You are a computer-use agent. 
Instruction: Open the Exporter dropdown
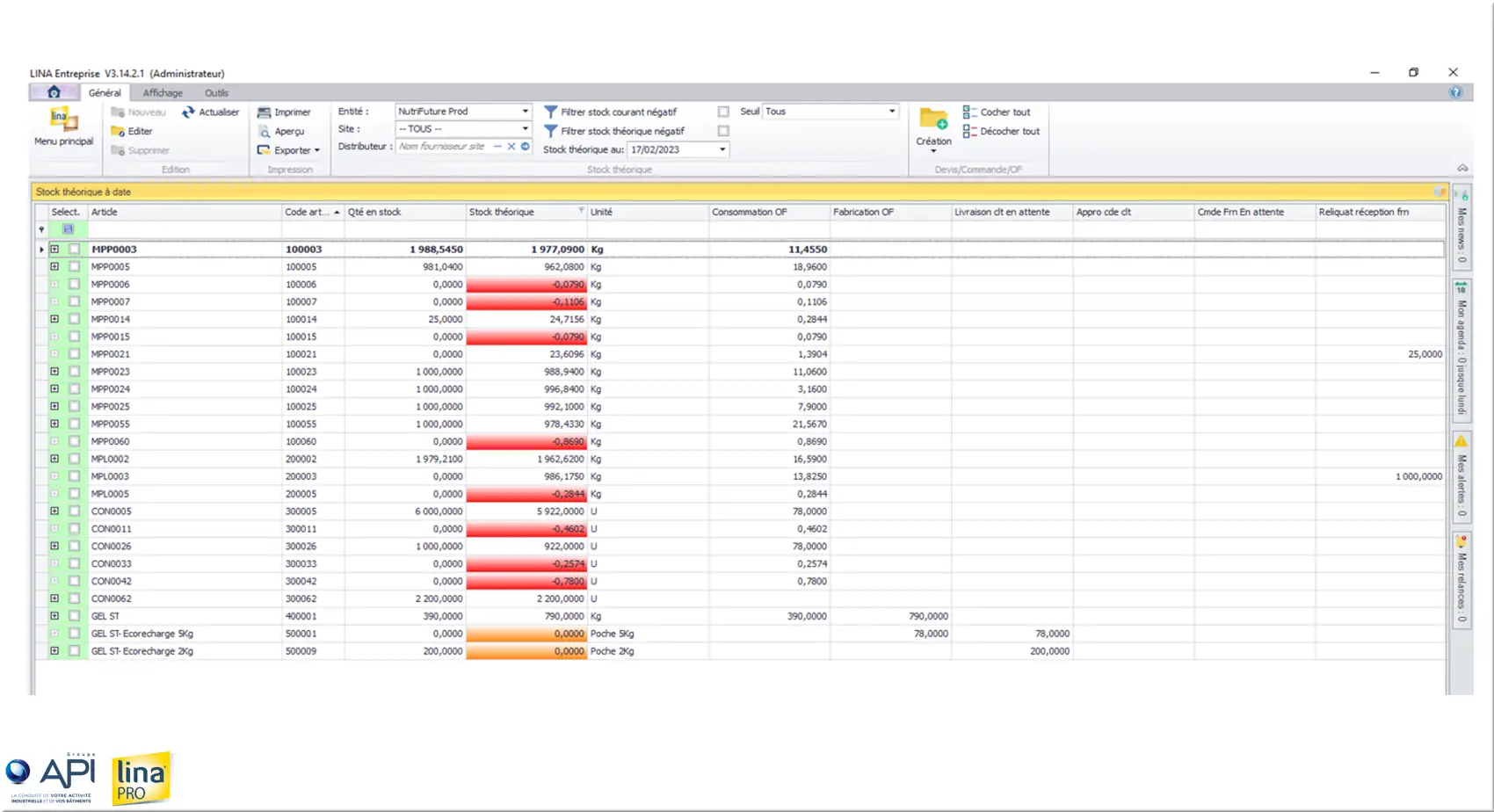288,150
